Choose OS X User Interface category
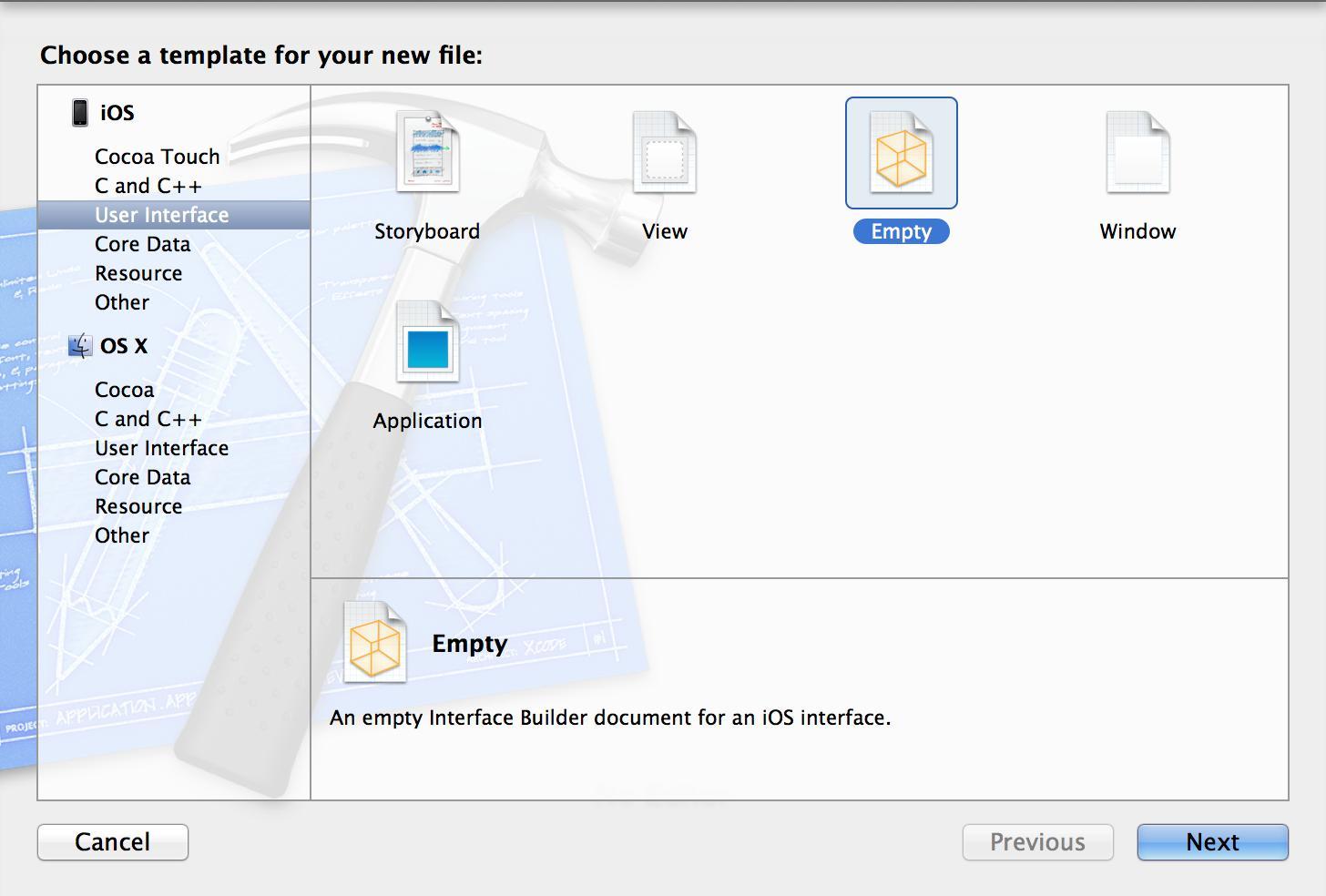The image size is (1326, 896). (x=162, y=448)
